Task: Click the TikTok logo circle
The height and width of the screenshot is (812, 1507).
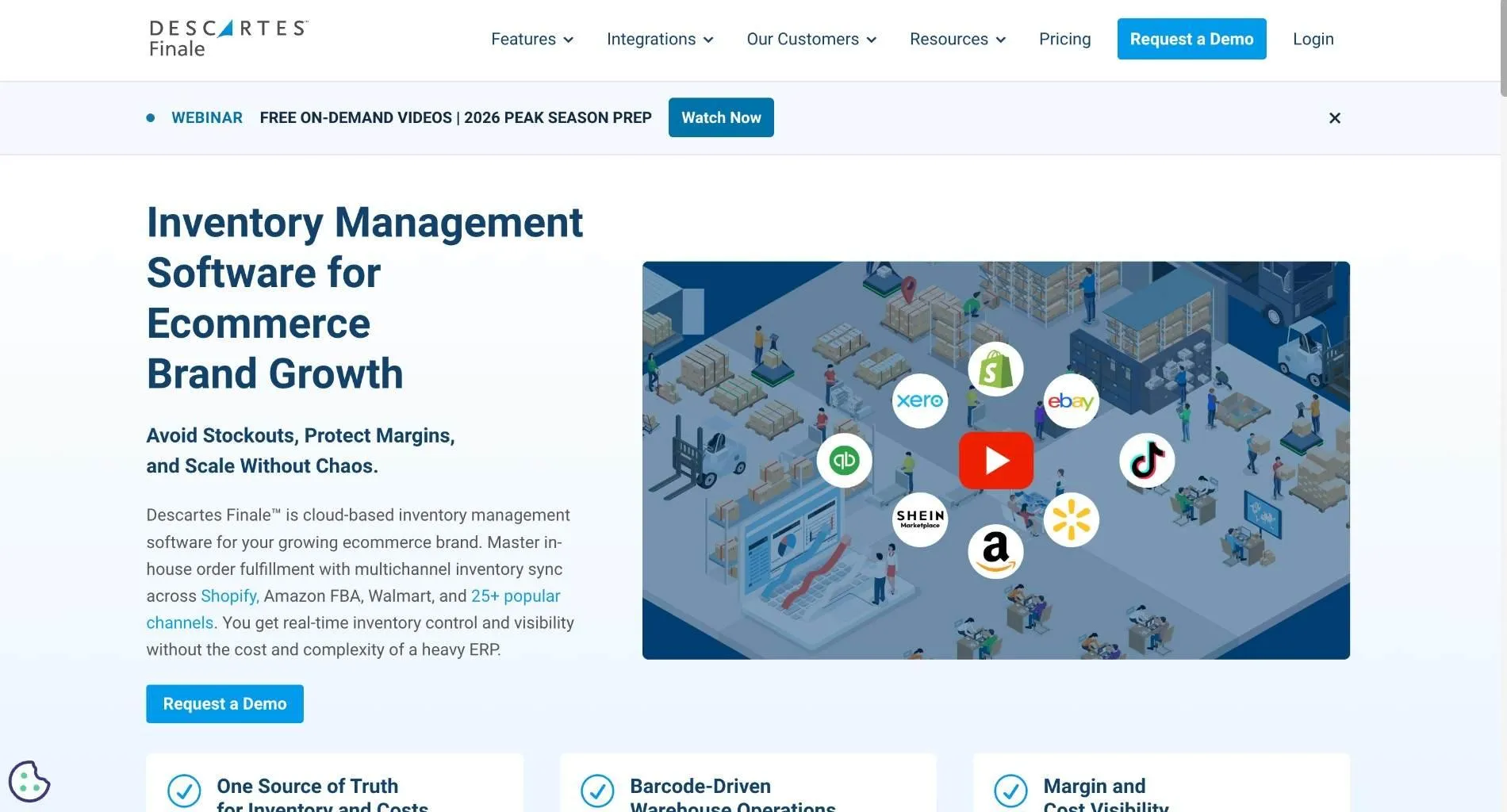Action: [x=1147, y=460]
